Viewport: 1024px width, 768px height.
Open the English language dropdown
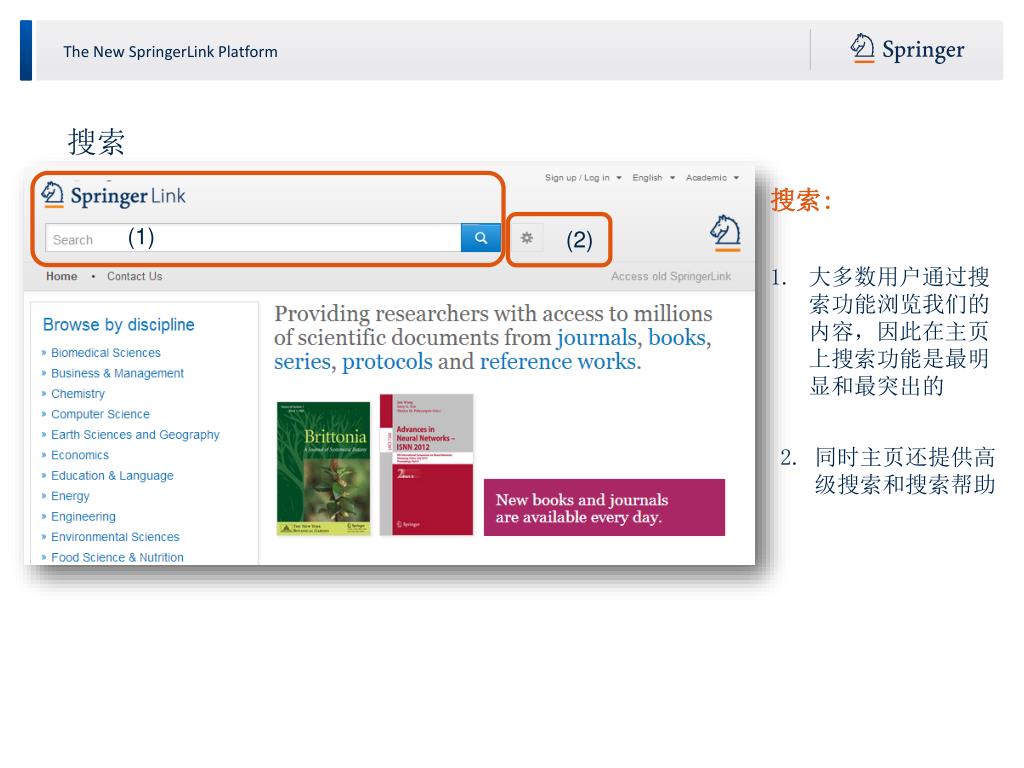pos(653,178)
